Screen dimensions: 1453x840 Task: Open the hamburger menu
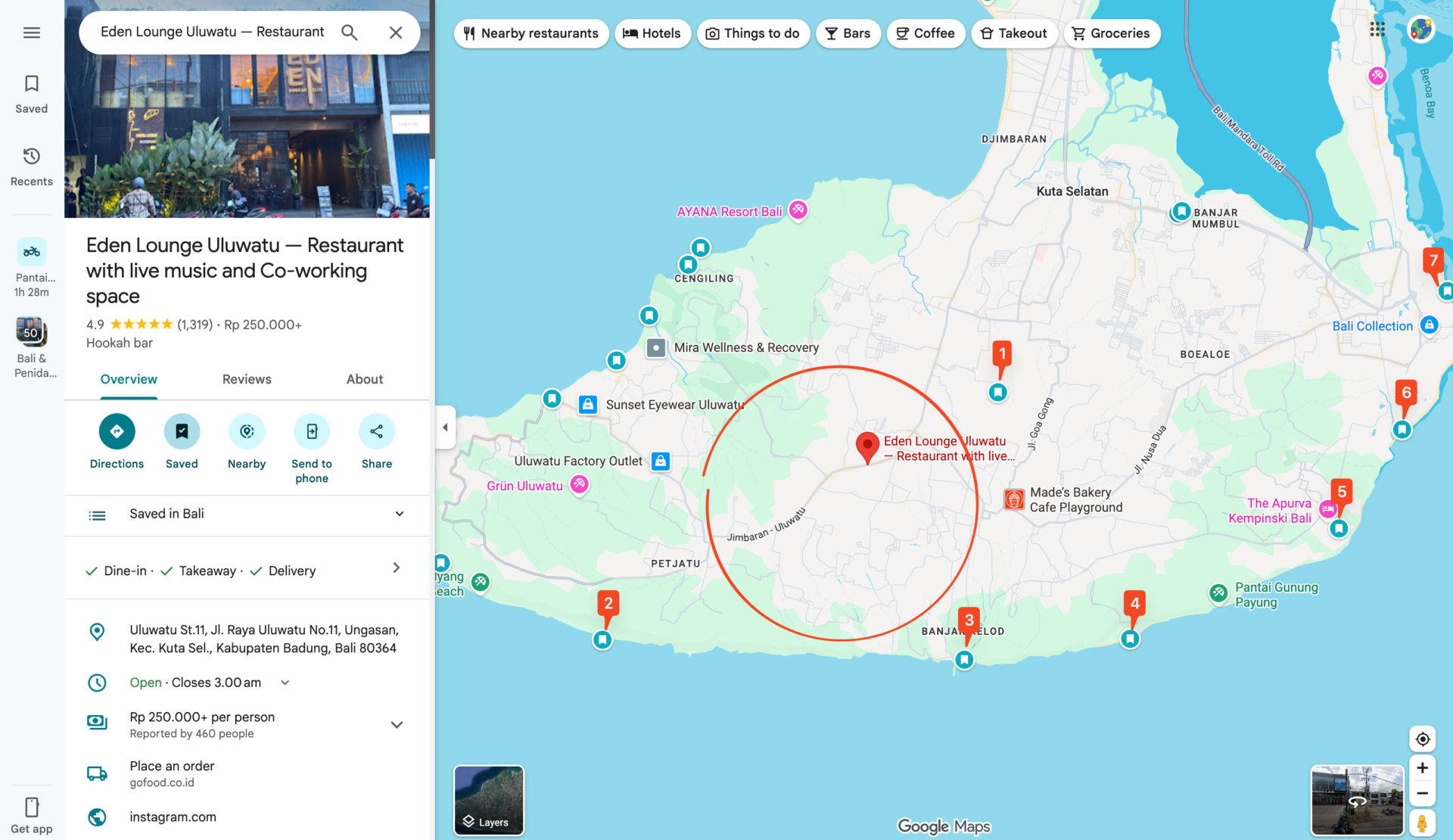[32, 33]
